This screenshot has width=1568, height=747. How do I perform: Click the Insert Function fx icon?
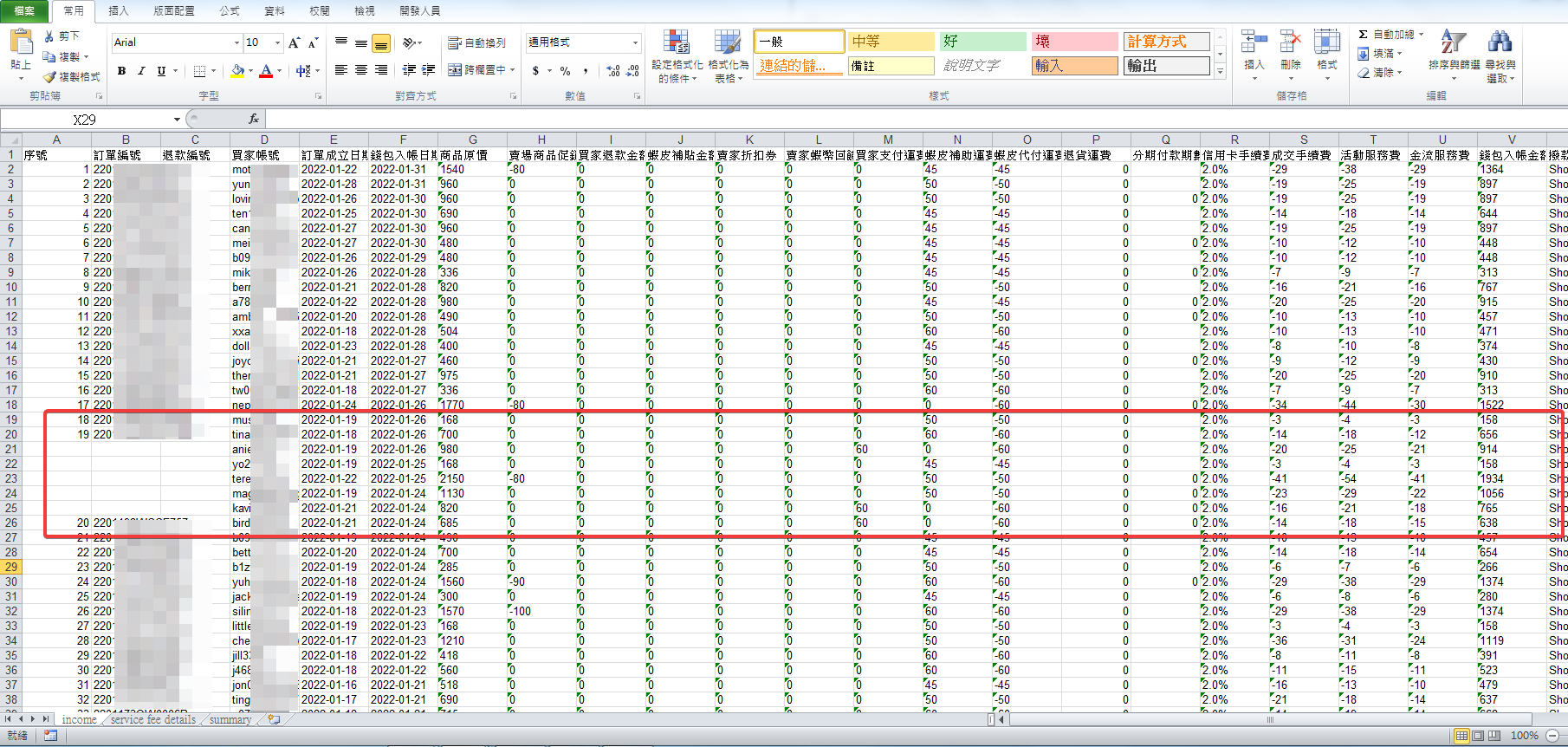[x=254, y=119]
